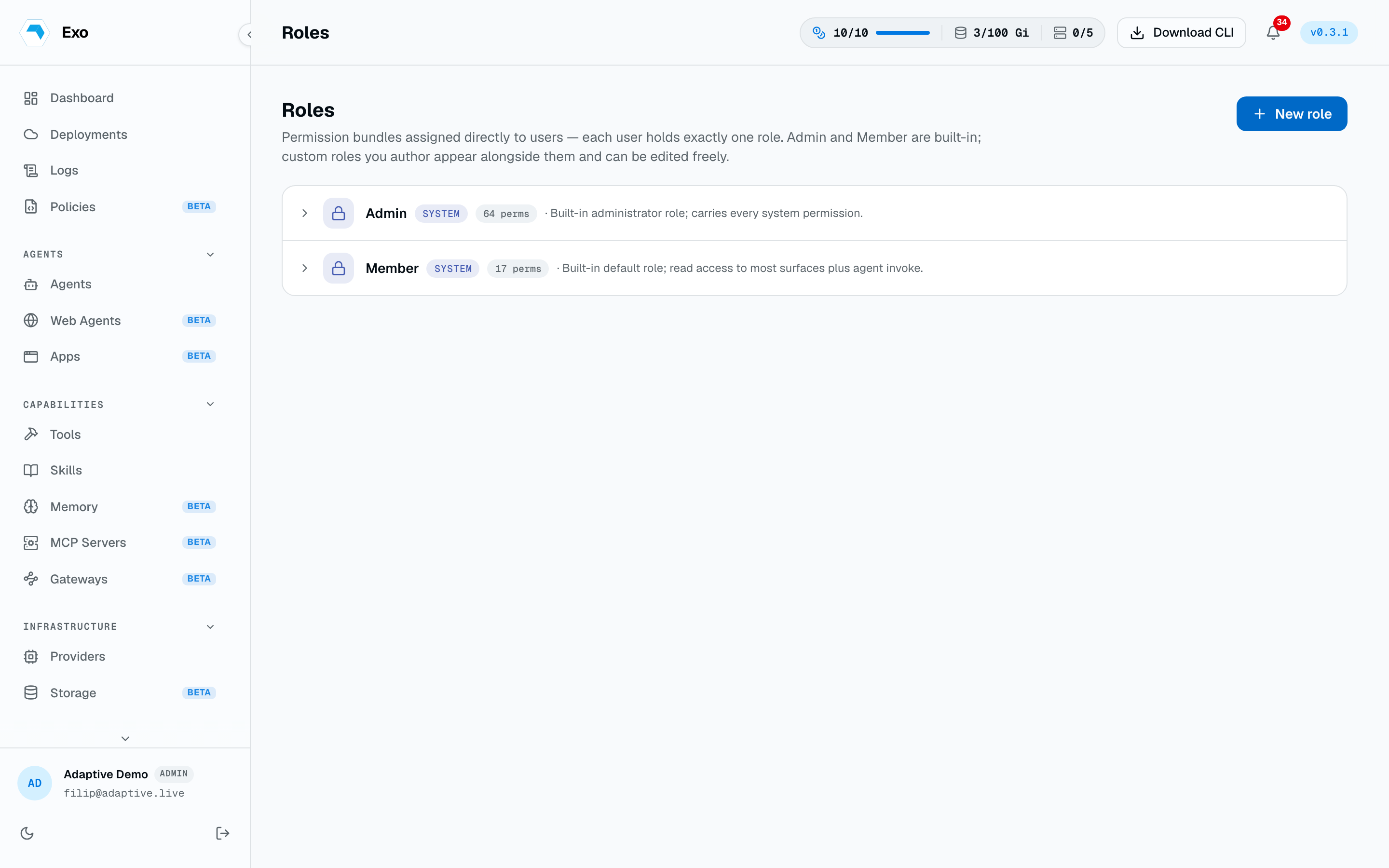Click the Tools hammer icon
This screenshot has height=868, width=1389.
[x=31, y=434]
